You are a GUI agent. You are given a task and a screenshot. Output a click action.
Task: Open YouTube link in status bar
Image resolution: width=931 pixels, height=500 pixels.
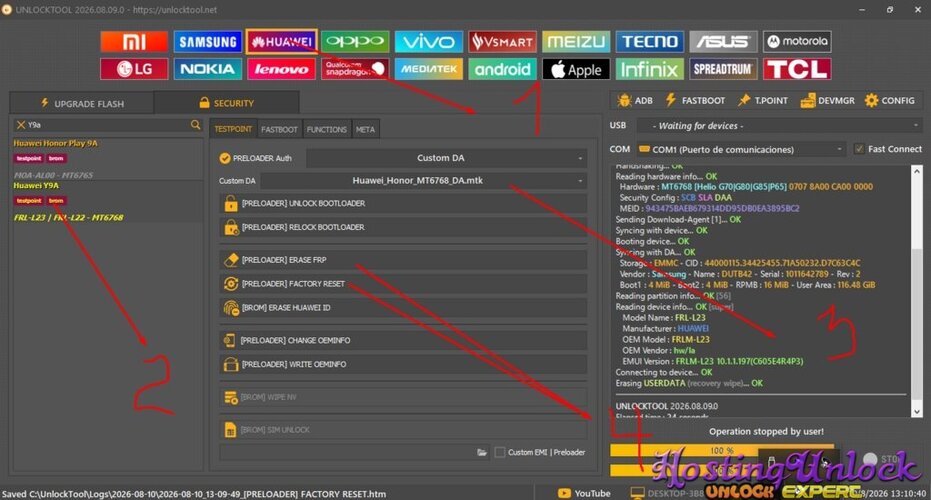584,493
